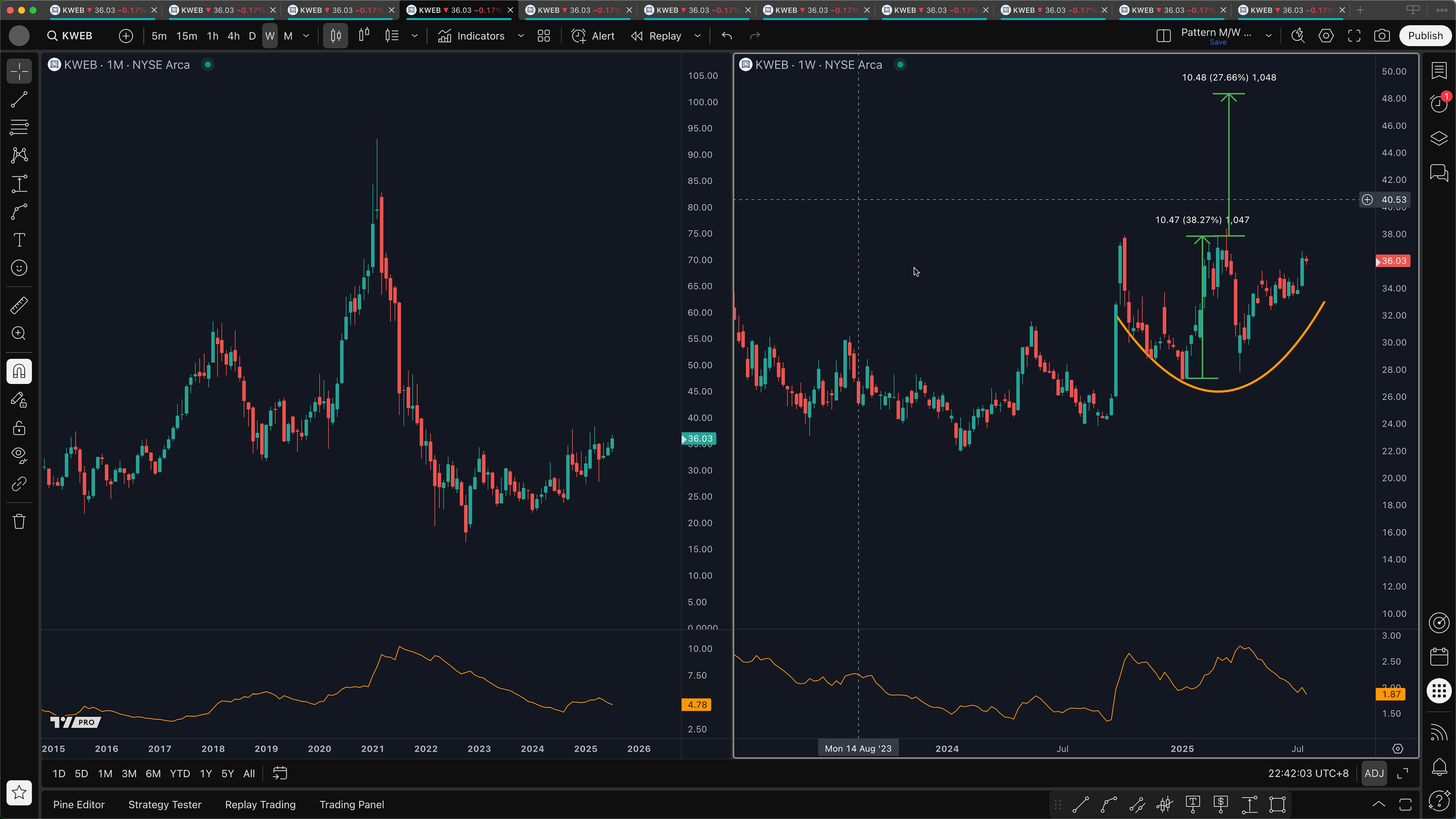
Task: Collapse the bottom panel chevron
Action: point(1379,804)
